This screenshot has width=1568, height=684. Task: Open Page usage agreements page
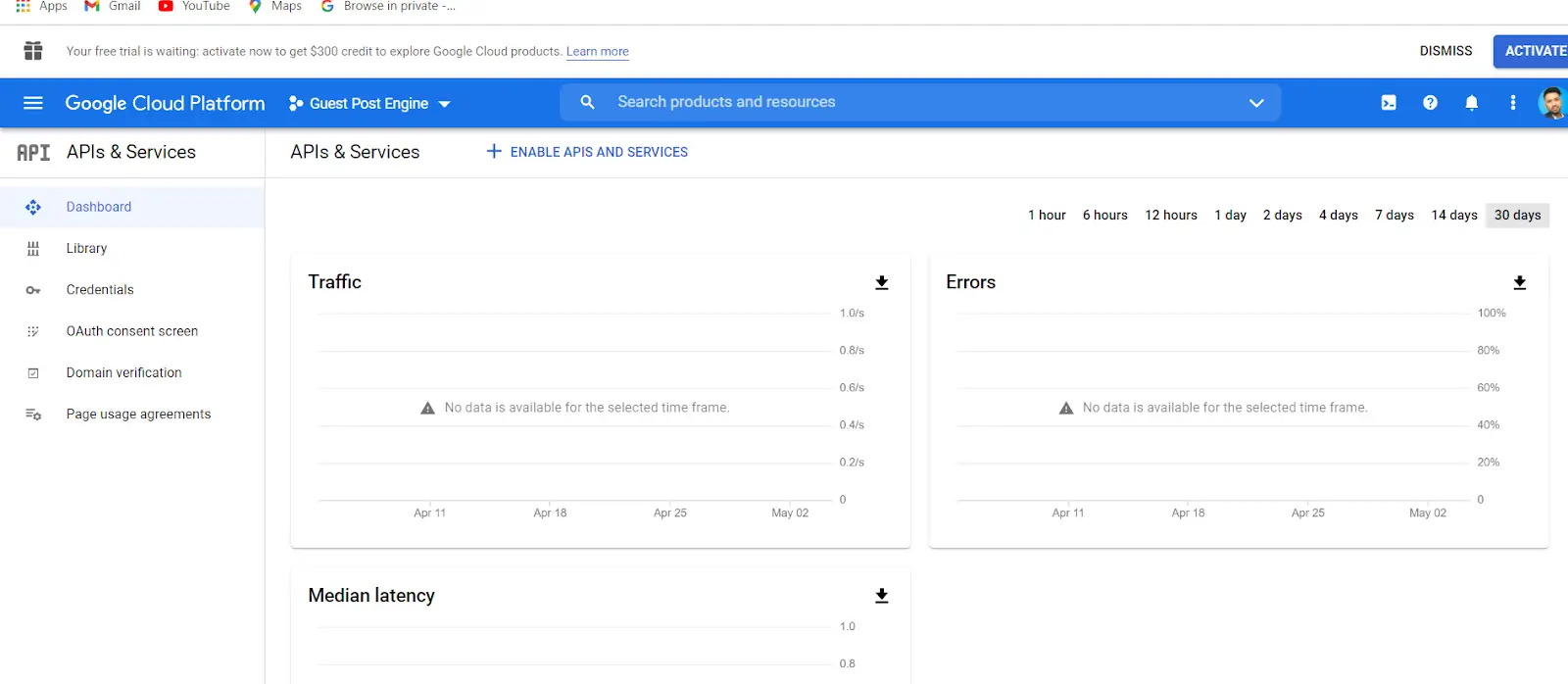pyautogui.click(x=132, y=415)
